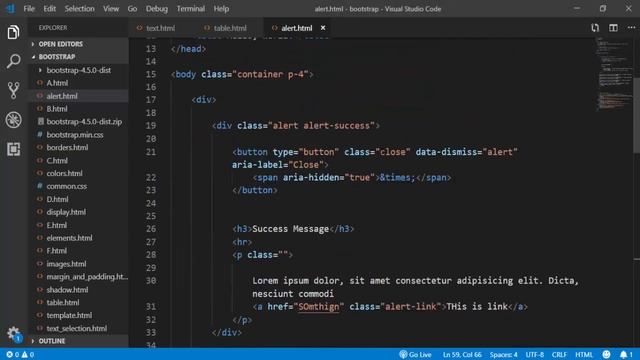This screenshot has width=640, height=360.
Task: Open the Source Control view icon
Action: coord(13,90)
